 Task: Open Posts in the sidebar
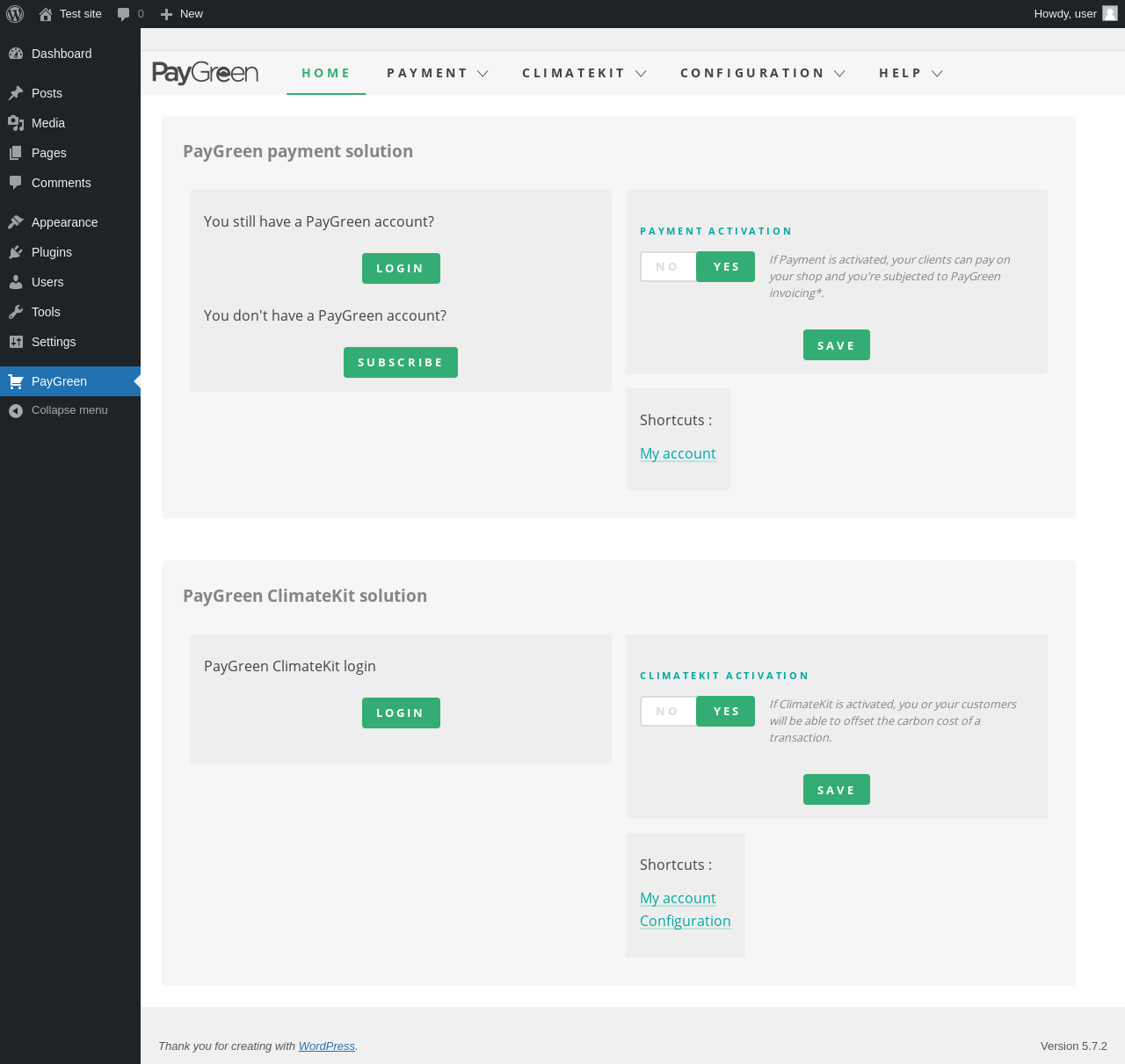(x=70, y=93)
